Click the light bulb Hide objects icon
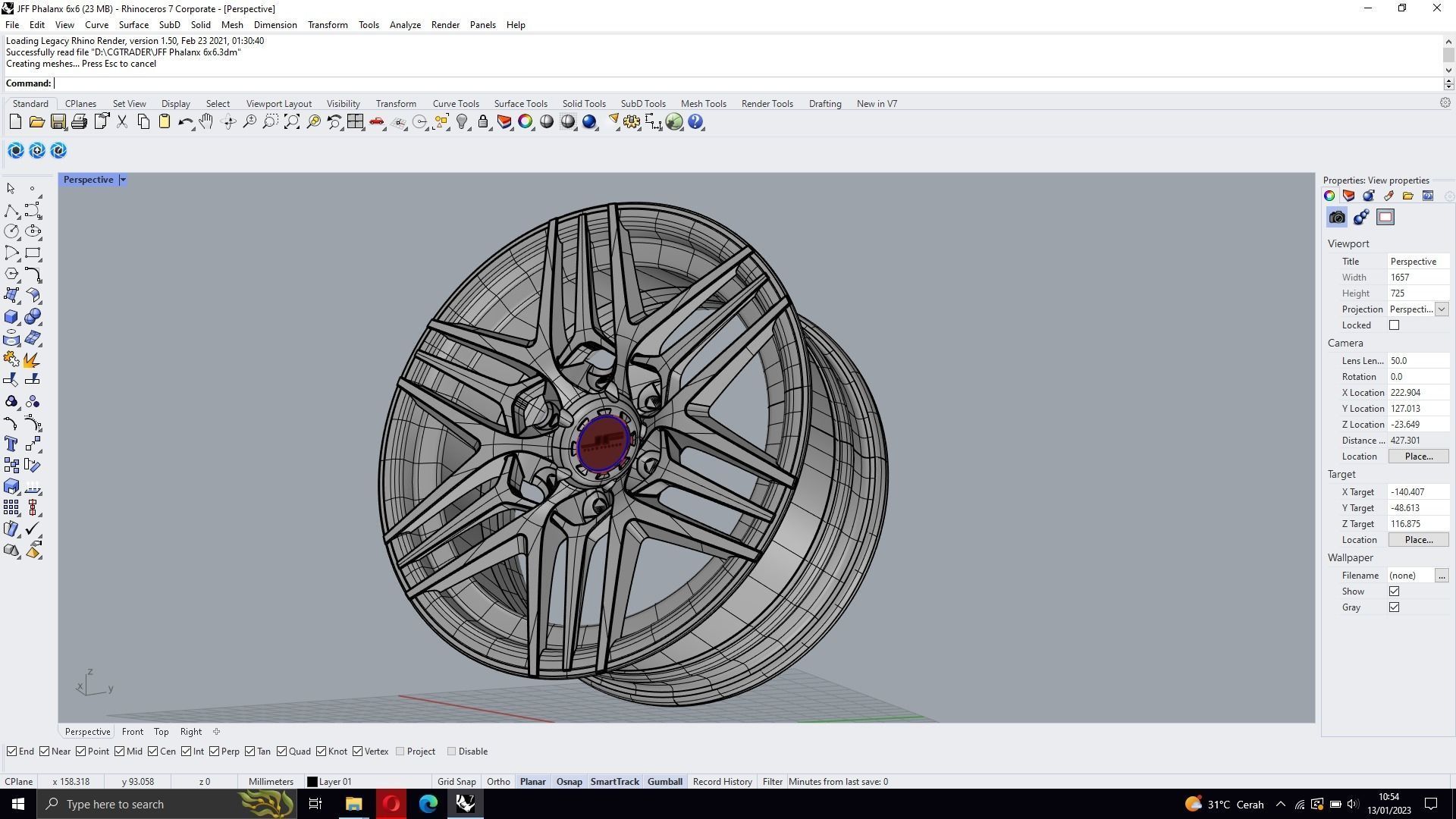This screenshot has height=819, width=1456. (462, 121)
